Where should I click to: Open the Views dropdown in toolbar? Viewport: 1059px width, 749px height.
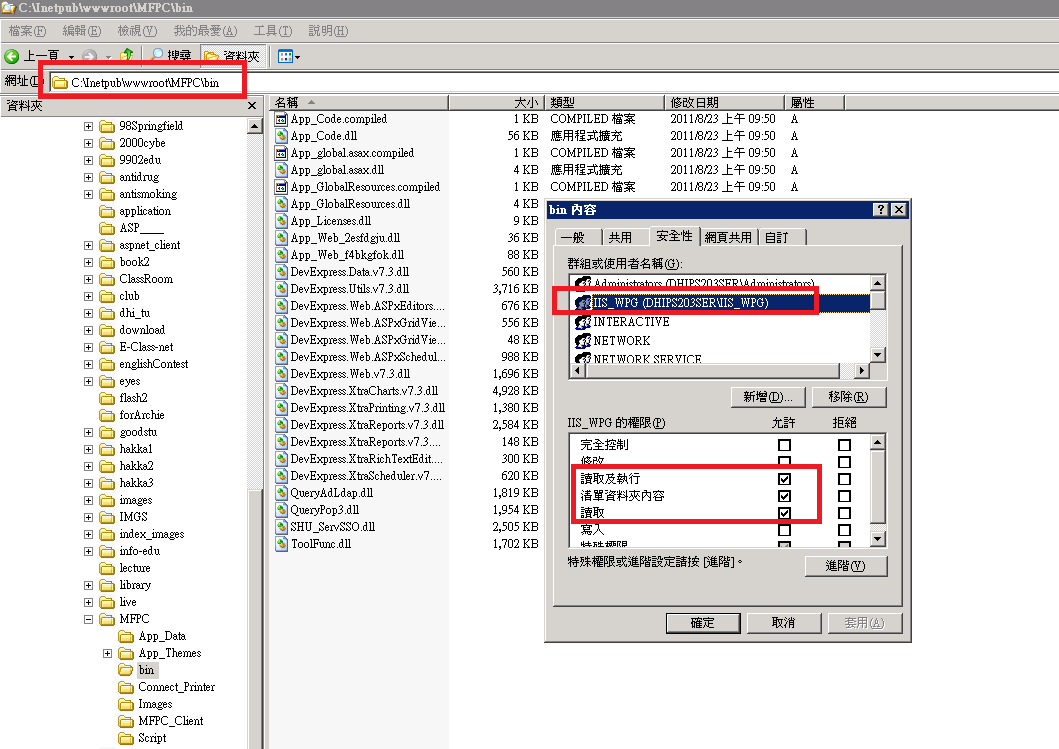(x=288, y=56)
